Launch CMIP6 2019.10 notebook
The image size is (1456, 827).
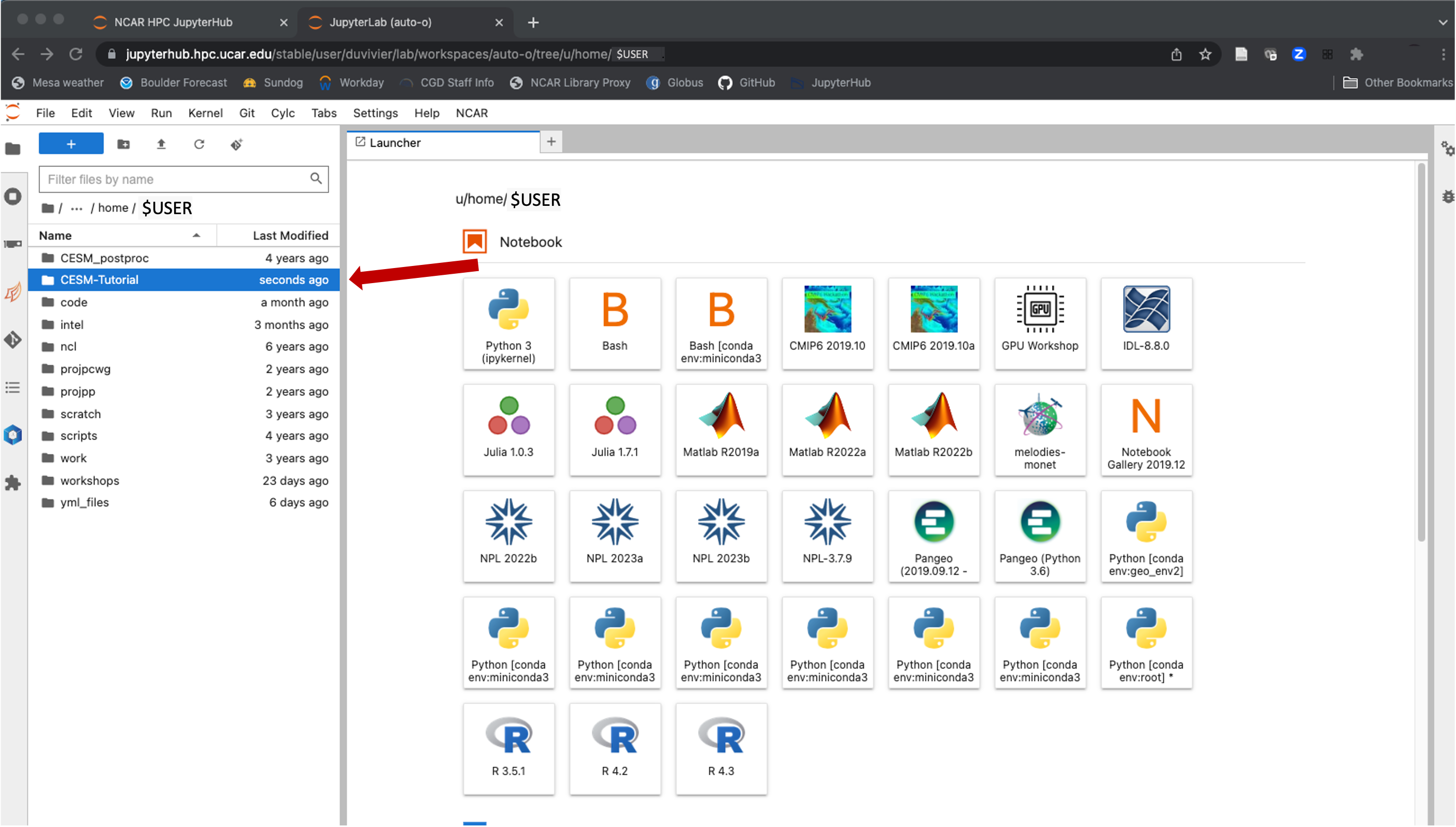click(x=827, y=324)
